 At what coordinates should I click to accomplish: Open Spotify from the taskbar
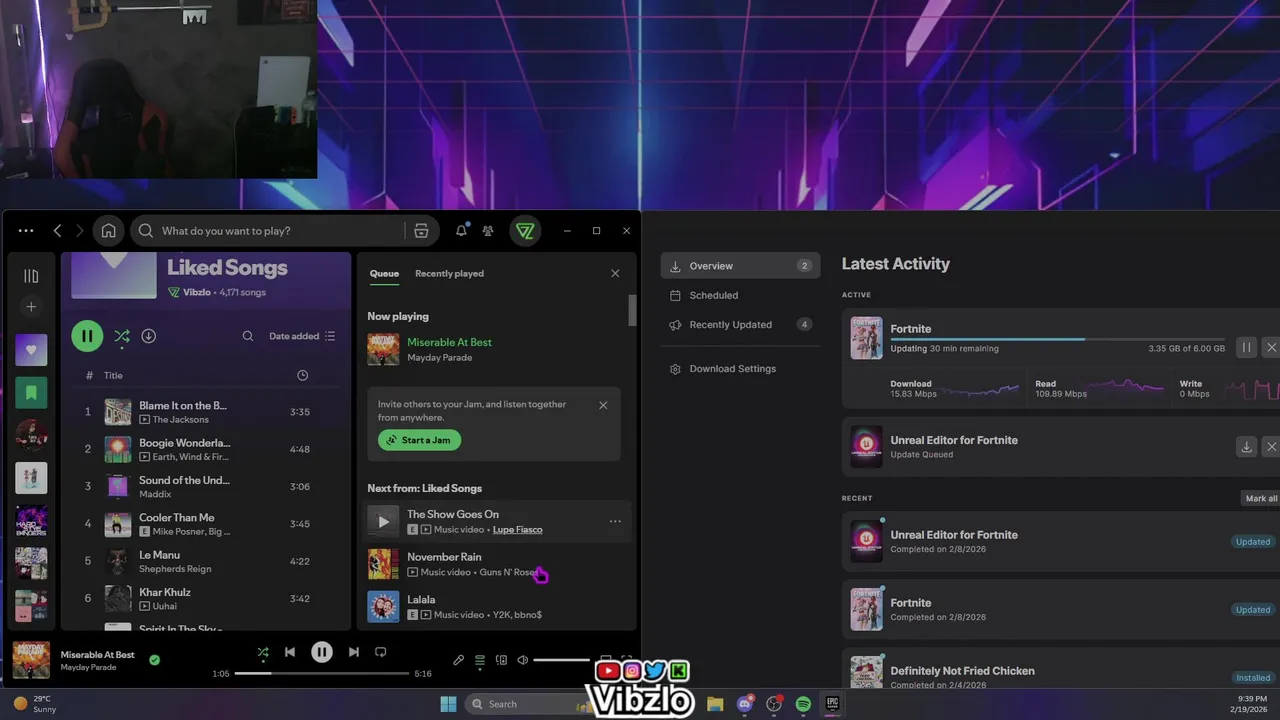point(803,704)
